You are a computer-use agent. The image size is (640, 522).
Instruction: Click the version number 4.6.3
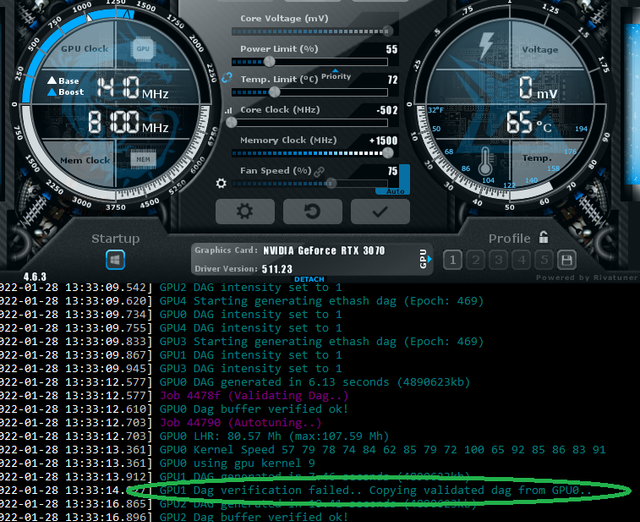pos(35,277)
